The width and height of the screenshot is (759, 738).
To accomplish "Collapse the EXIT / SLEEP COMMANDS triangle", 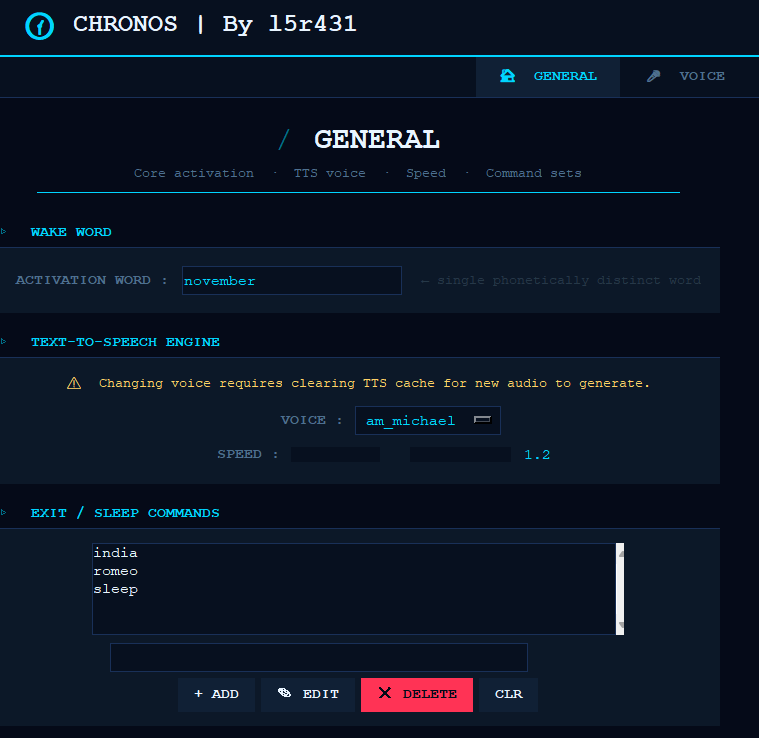I will (x=3, y=512).
